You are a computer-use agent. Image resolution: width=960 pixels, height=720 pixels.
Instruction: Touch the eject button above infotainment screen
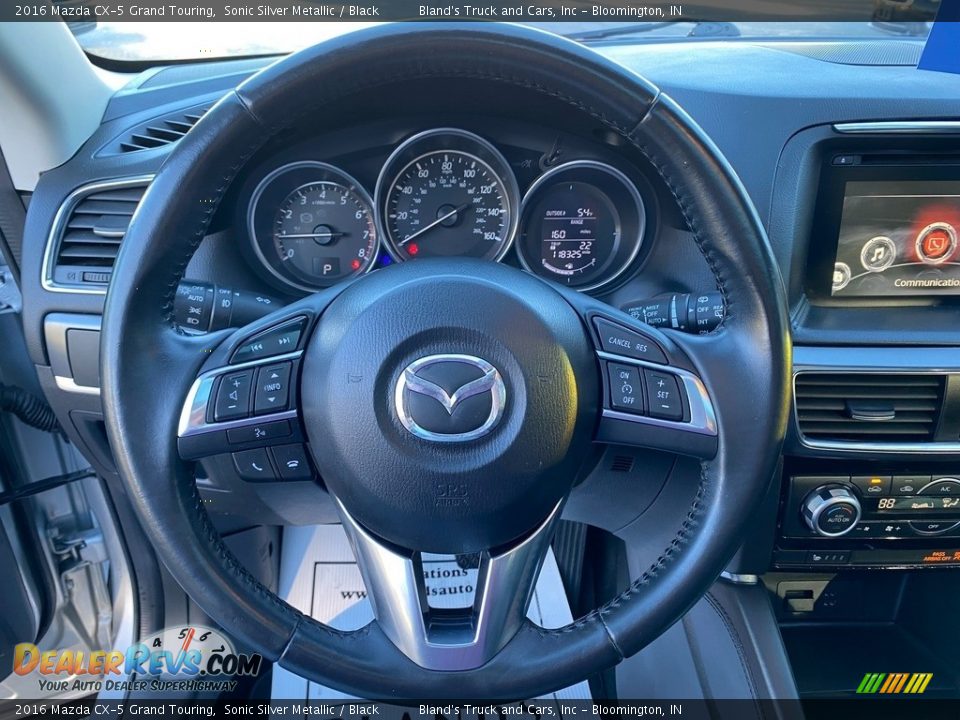pyautogui.click(x=843, y=160)
